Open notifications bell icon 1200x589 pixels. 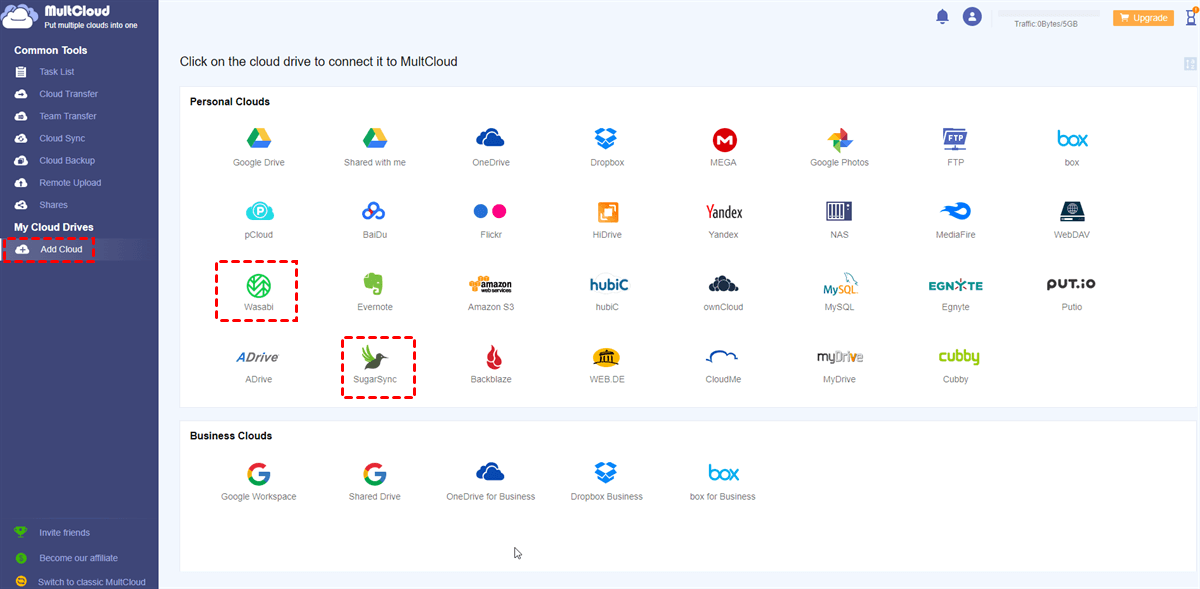(x=942, y=17)
